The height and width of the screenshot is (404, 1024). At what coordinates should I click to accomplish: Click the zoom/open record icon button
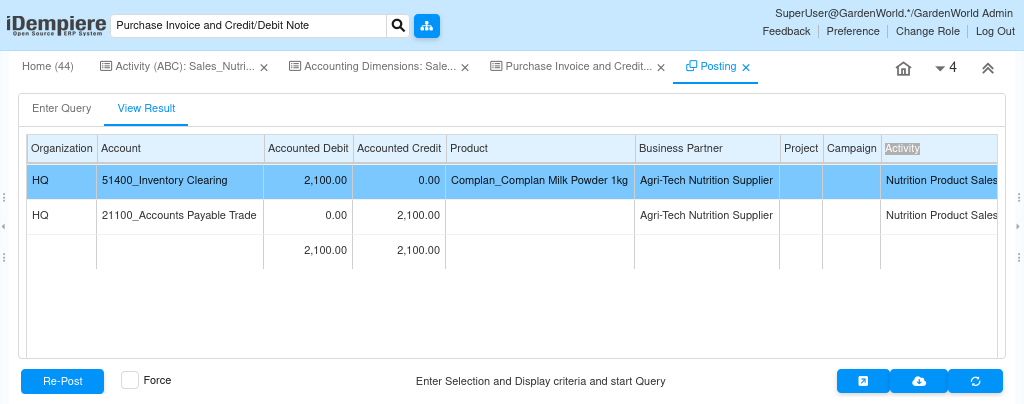[x=862, y=381]
